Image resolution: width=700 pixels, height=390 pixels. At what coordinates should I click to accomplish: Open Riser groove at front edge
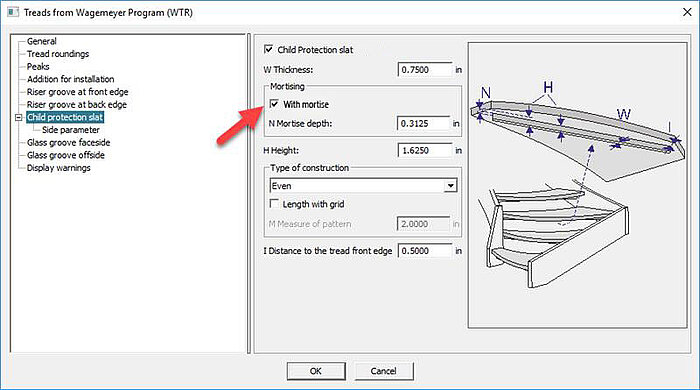coord(77,92)
